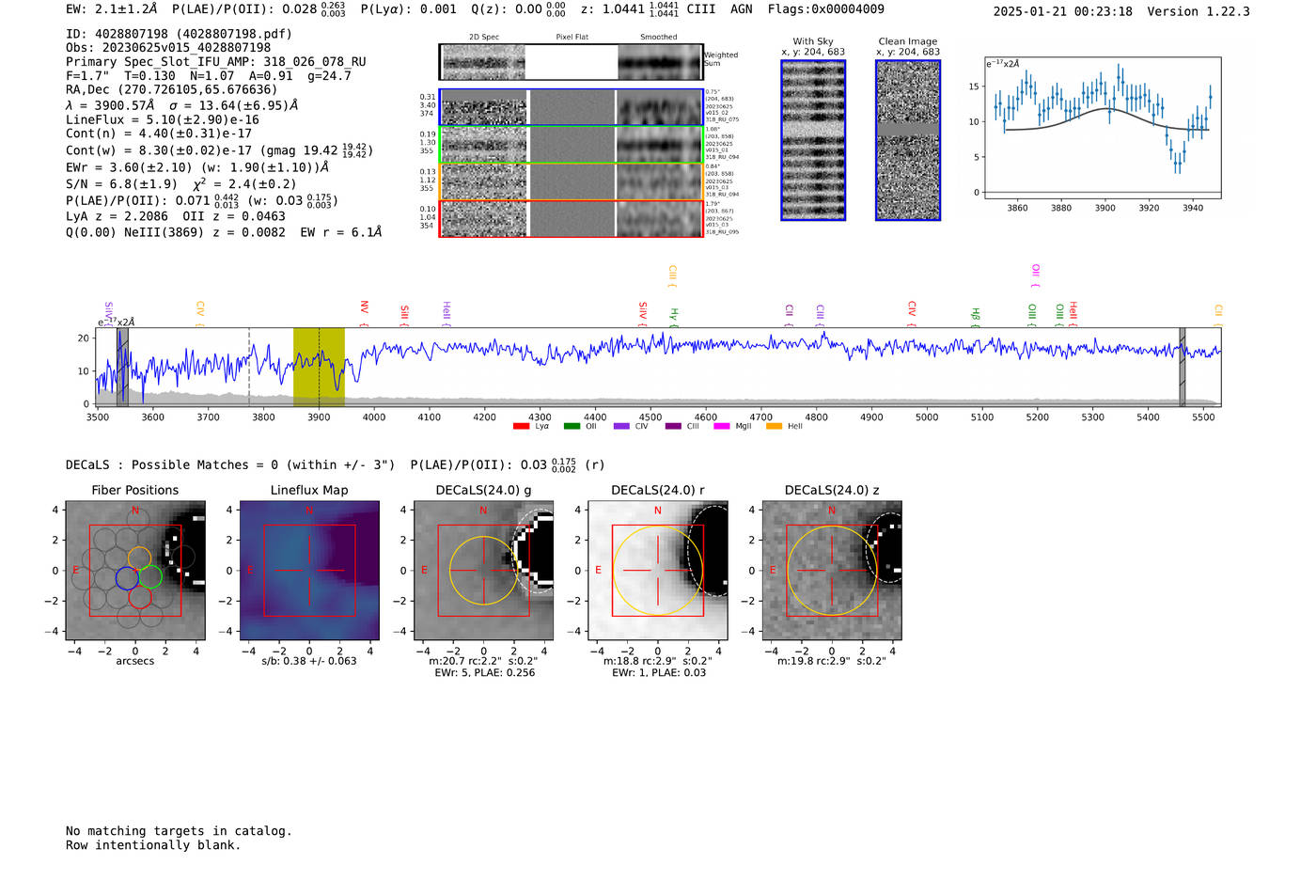Click the Version 1.22.3 text

(x=1198, y=11)
